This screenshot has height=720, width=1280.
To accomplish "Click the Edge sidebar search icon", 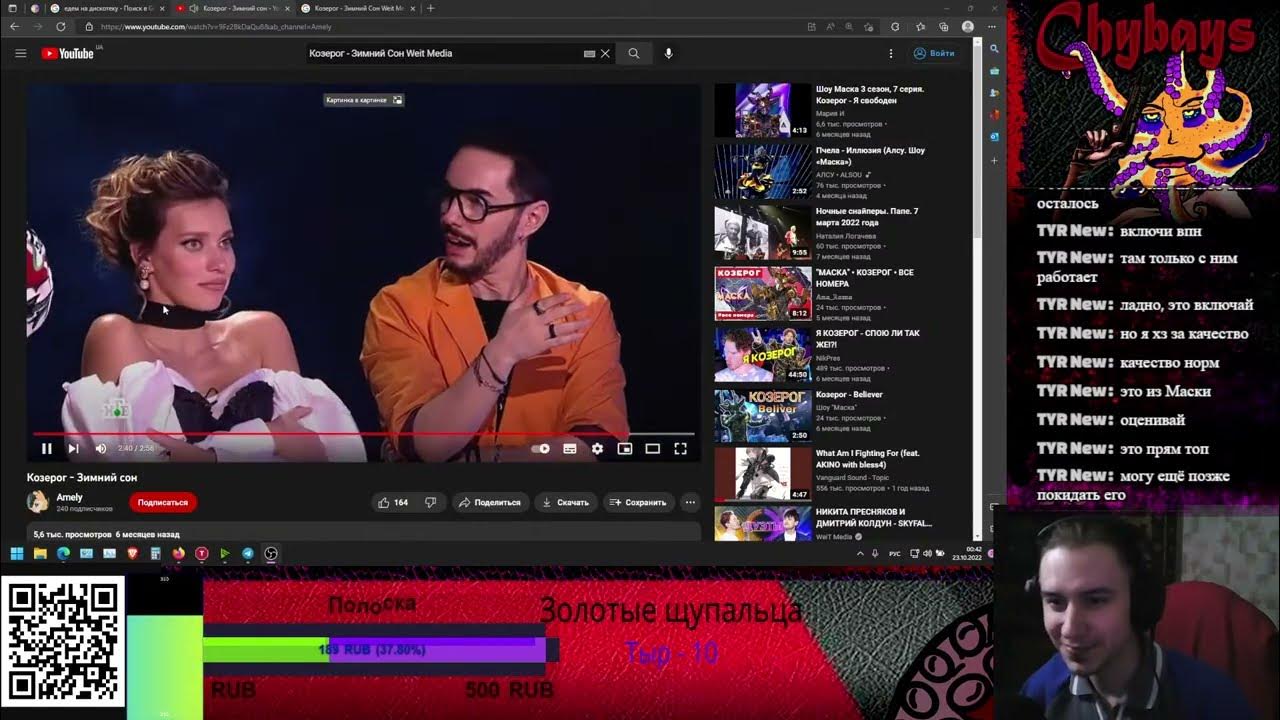I will coord(994,48).
